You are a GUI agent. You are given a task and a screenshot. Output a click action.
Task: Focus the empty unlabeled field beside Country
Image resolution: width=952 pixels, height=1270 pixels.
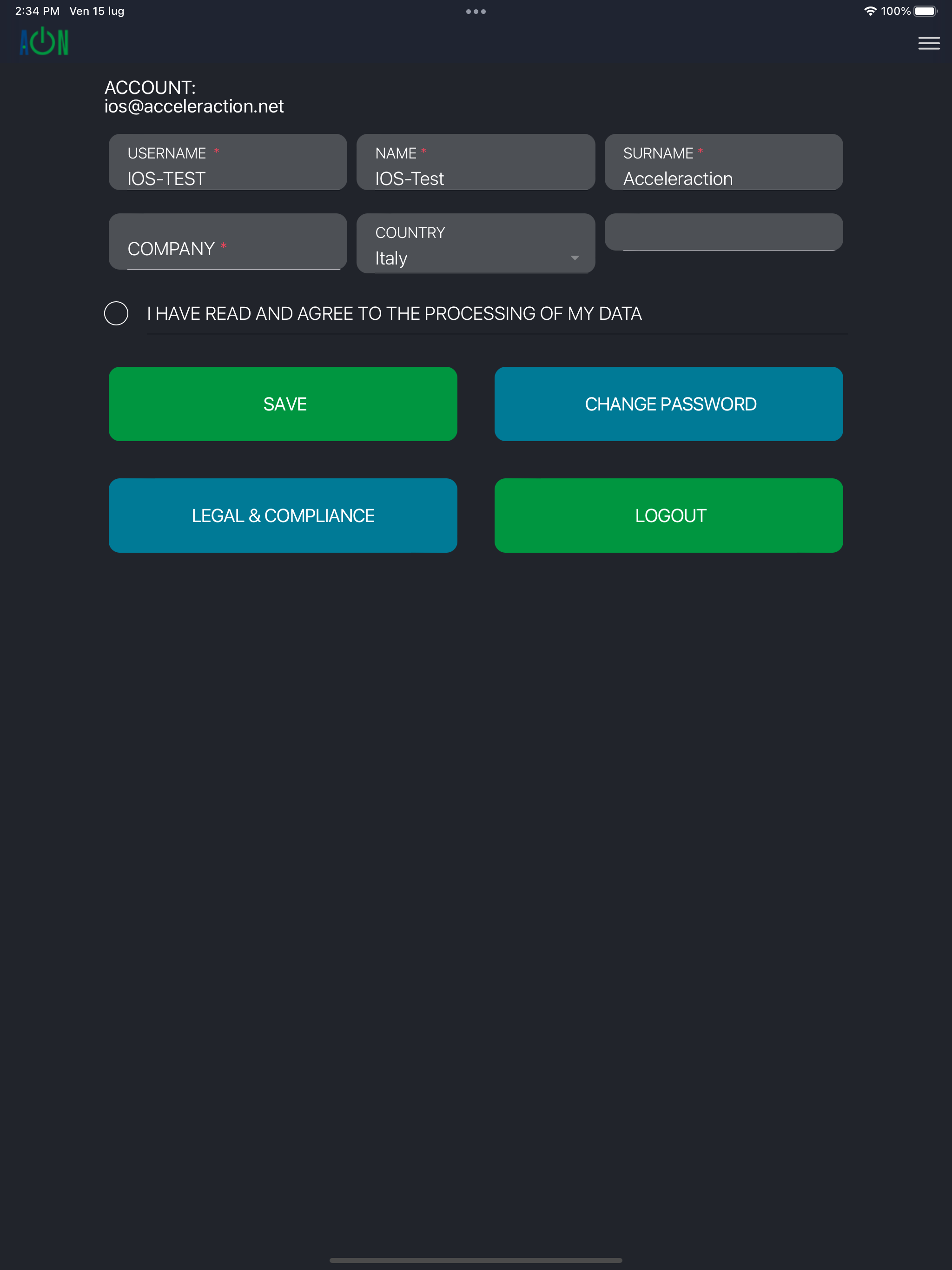coord(724,232)
